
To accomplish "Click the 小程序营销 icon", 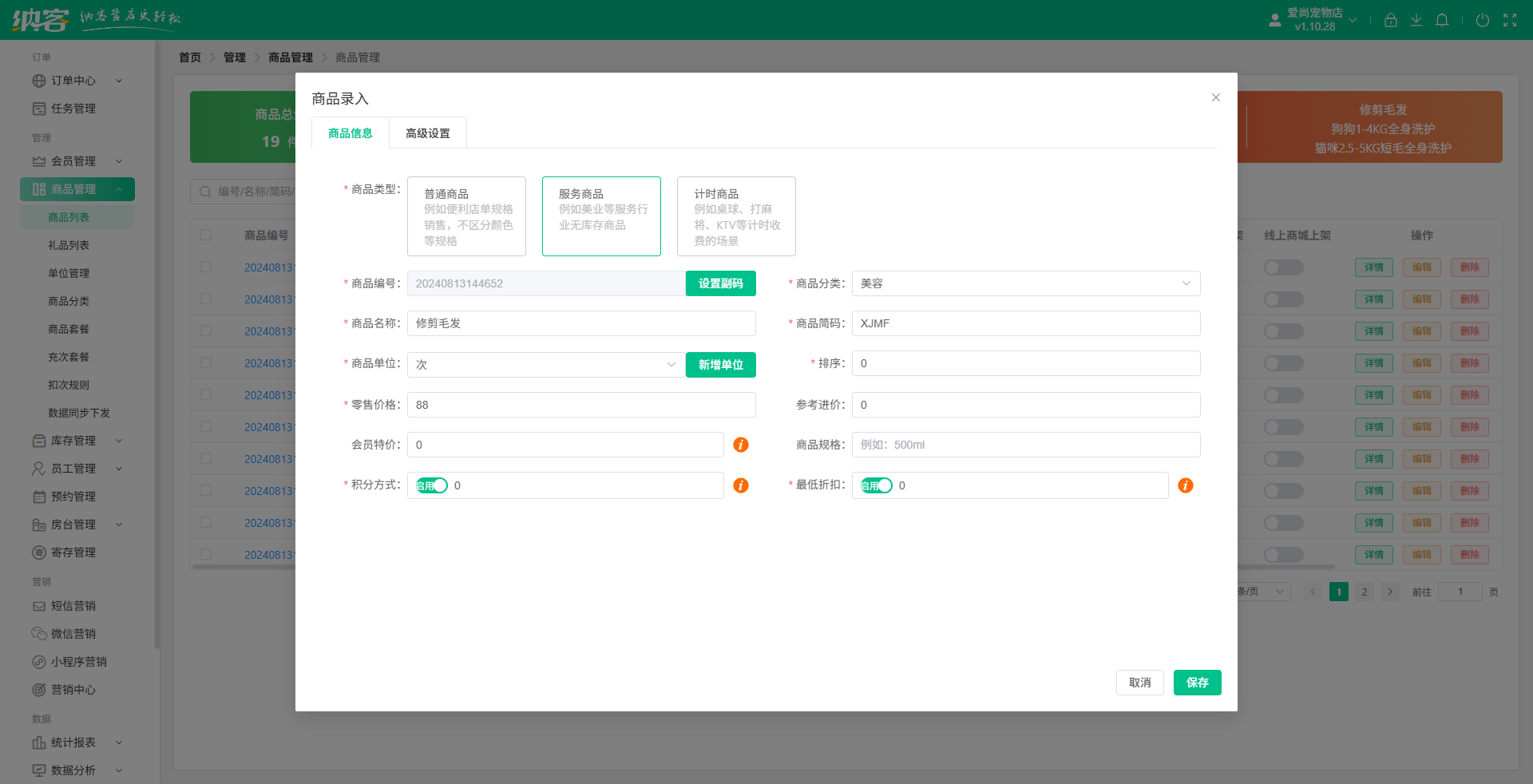I will point(39,662).
